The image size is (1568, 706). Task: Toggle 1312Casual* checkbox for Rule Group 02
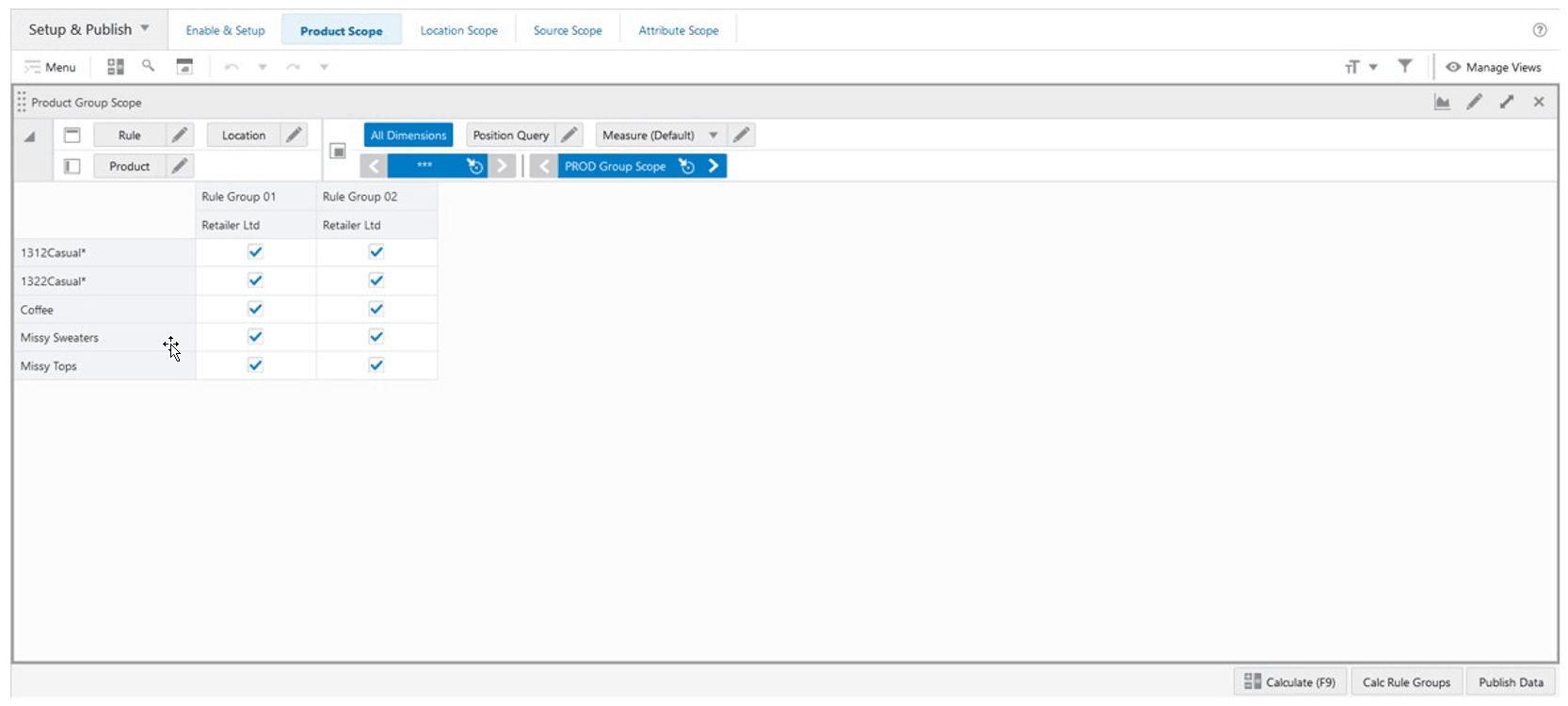(x=376, y=252)
